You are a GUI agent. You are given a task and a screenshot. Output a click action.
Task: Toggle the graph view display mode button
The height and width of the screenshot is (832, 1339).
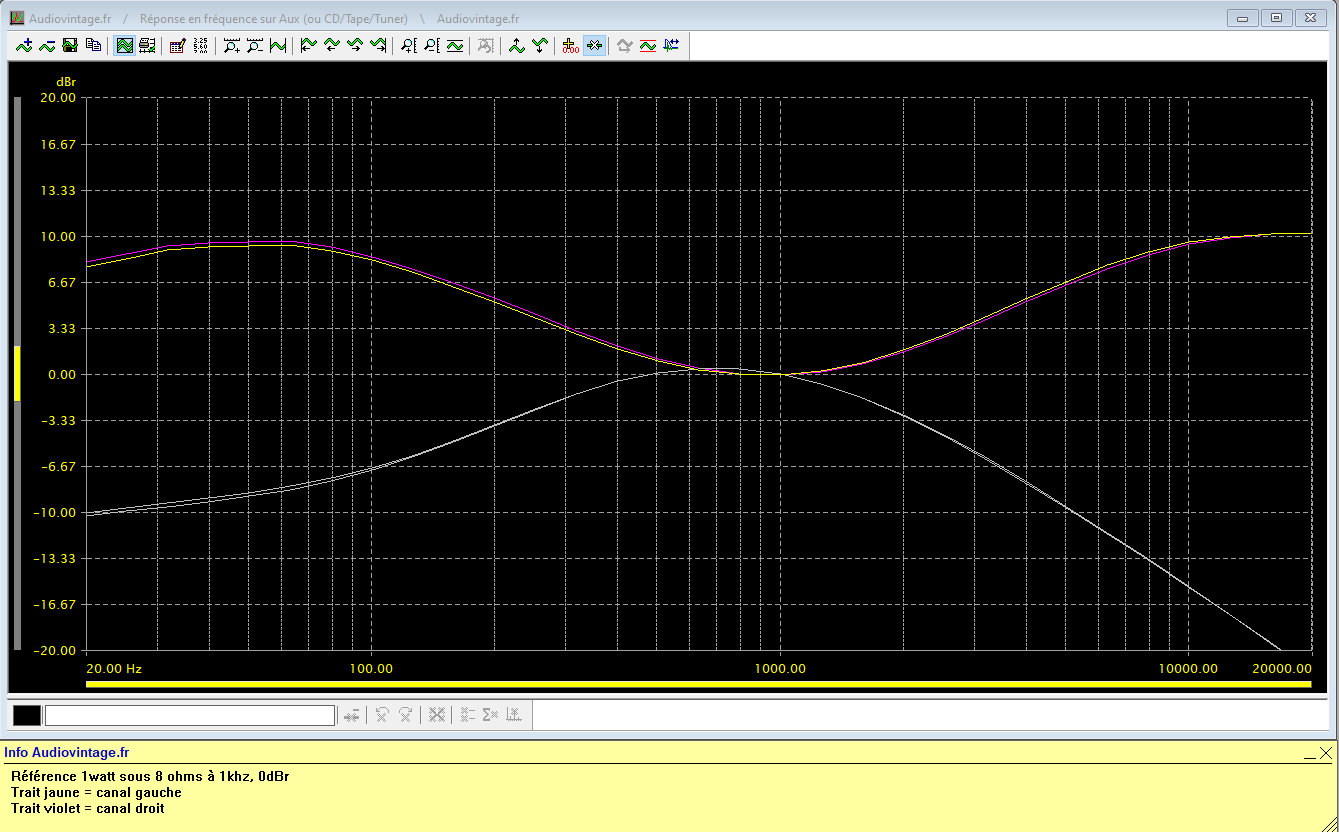pos(124,45)
